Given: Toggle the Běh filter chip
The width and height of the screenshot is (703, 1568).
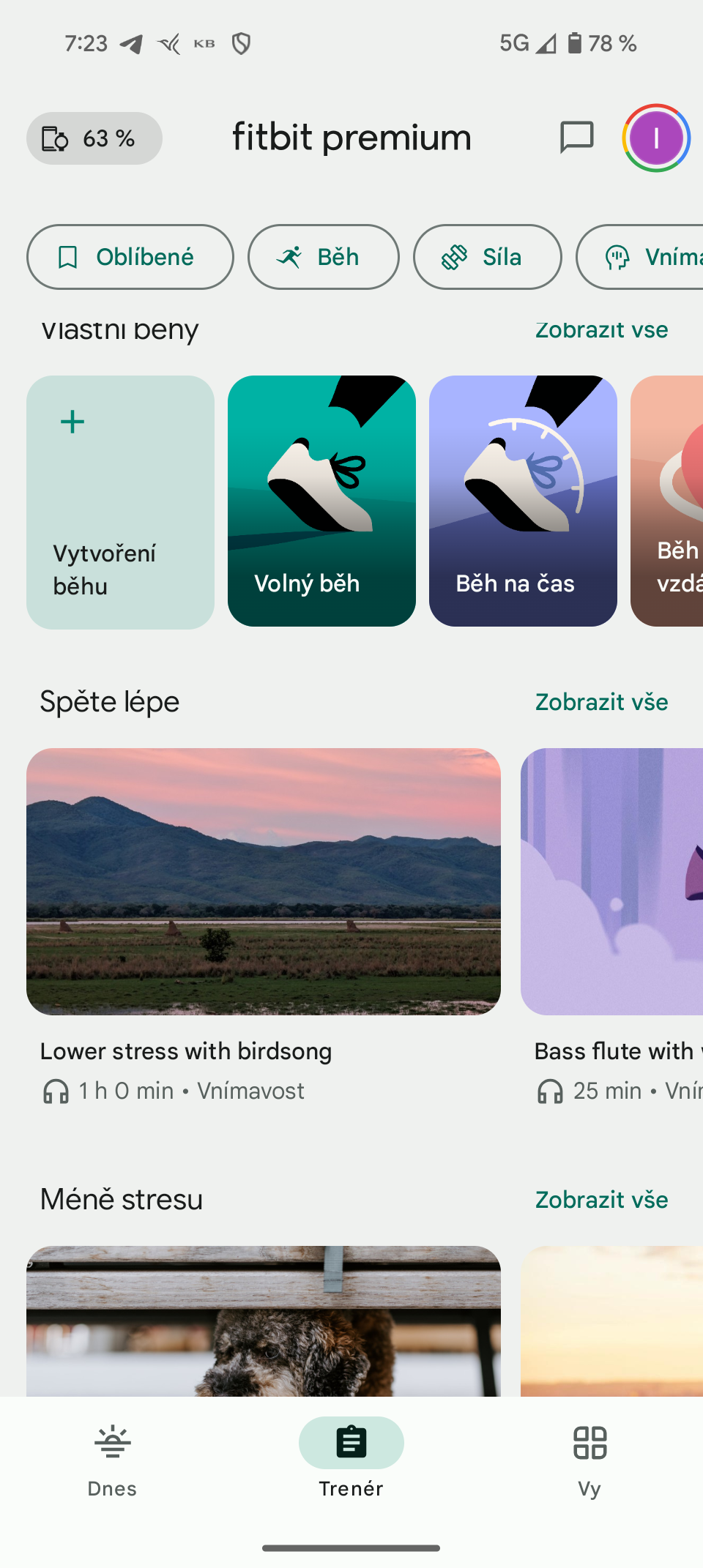Looking at the screenshot, I should click(323, 257).
